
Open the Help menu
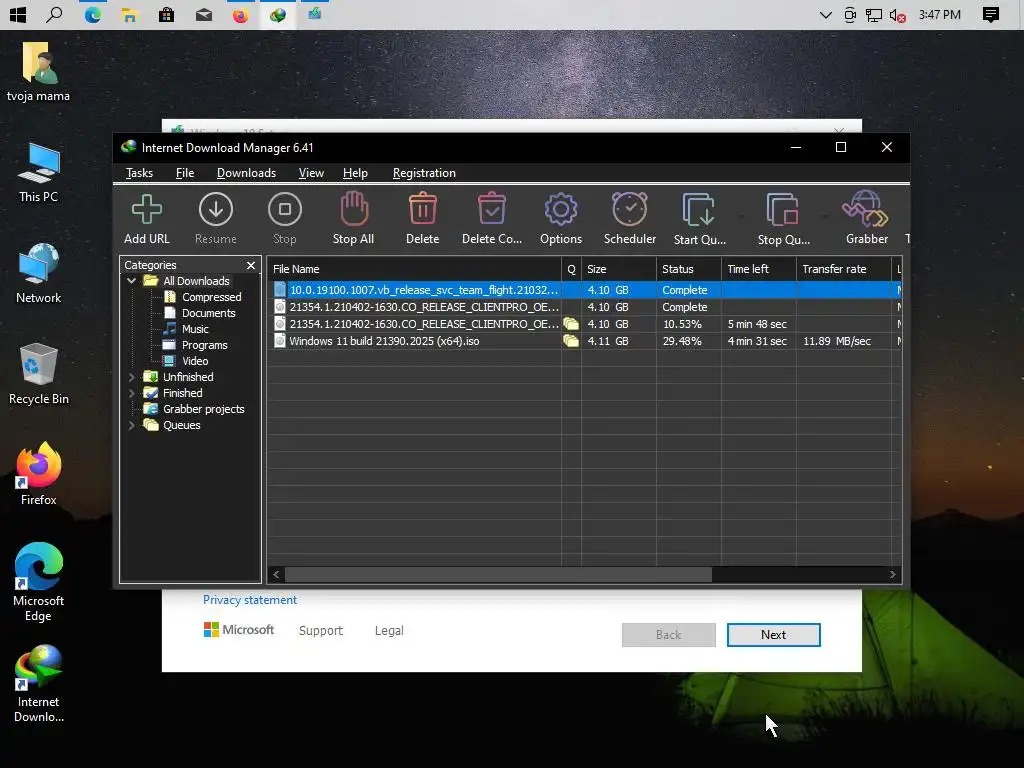(x=355, y=173)
